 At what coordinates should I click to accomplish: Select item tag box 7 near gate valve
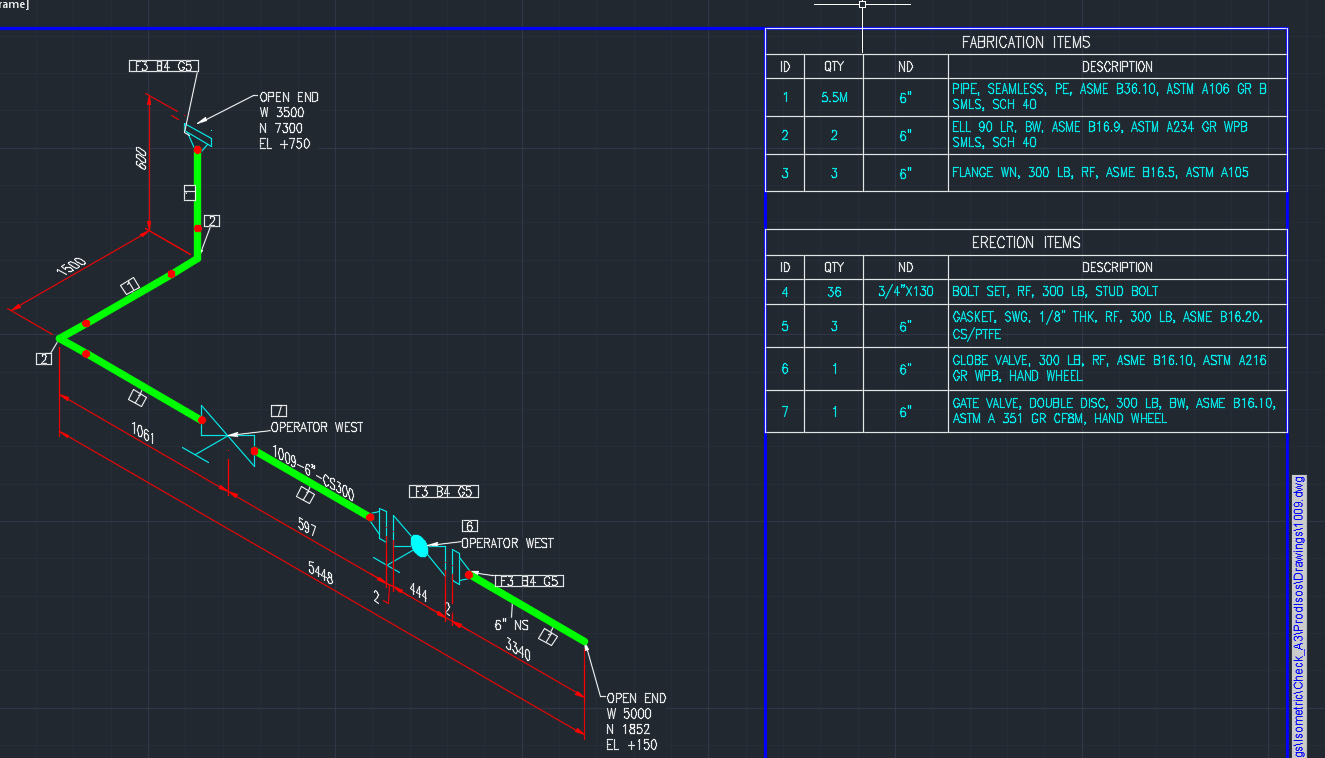pos(279,410)
